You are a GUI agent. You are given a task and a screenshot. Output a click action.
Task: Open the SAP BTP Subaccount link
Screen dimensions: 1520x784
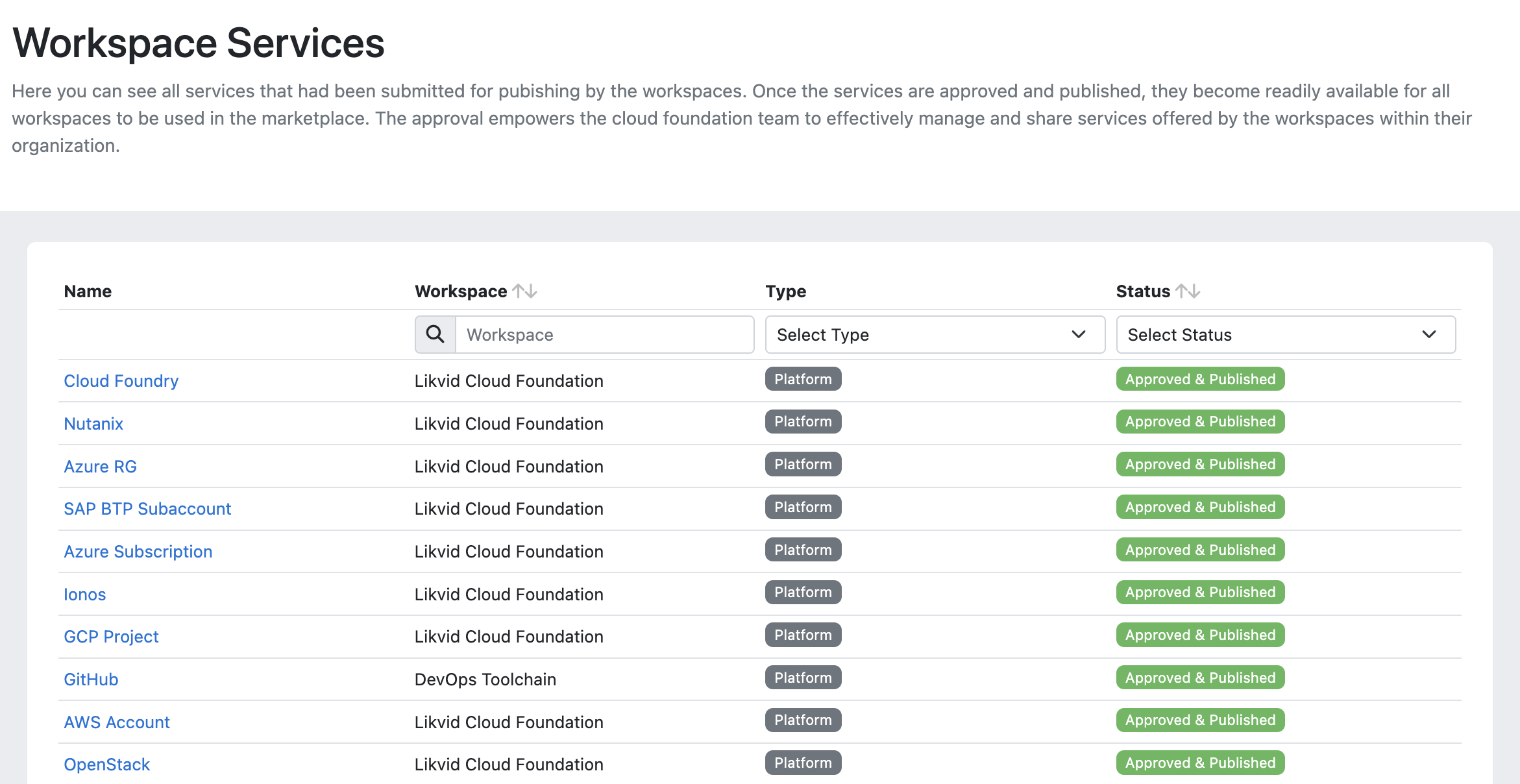[x=147, y=509]
